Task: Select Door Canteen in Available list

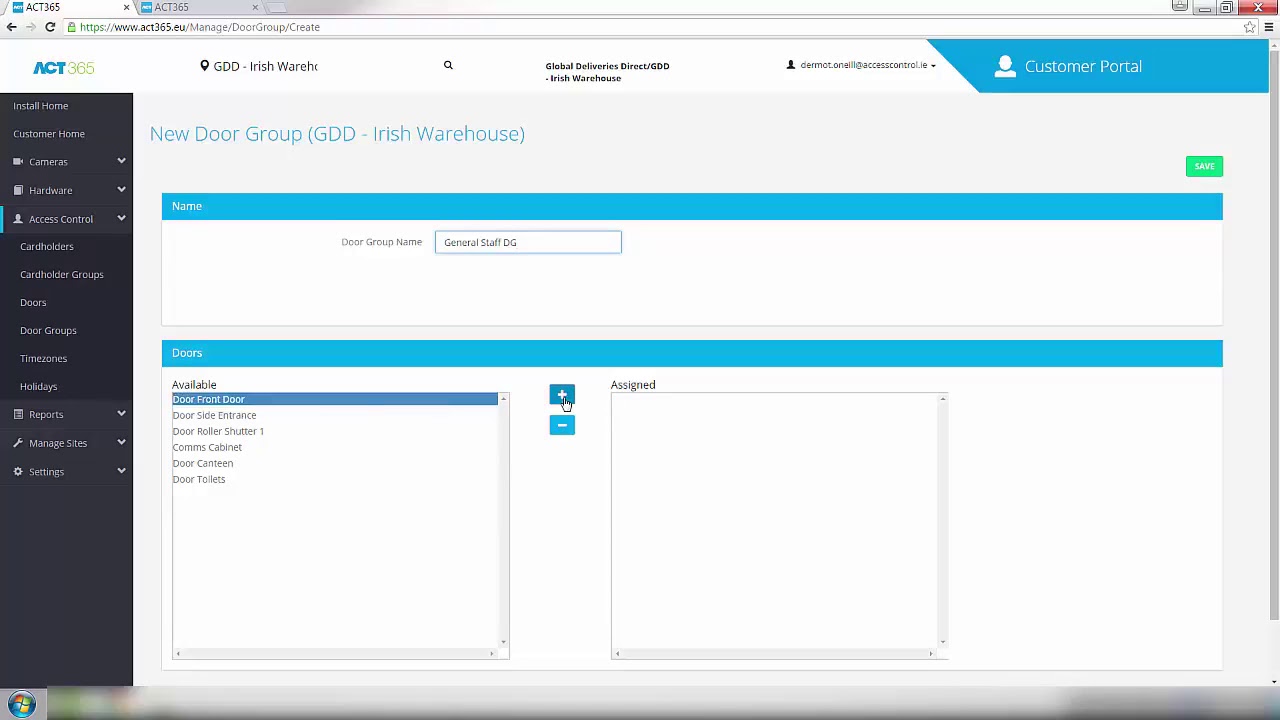Action: (334, 463)
